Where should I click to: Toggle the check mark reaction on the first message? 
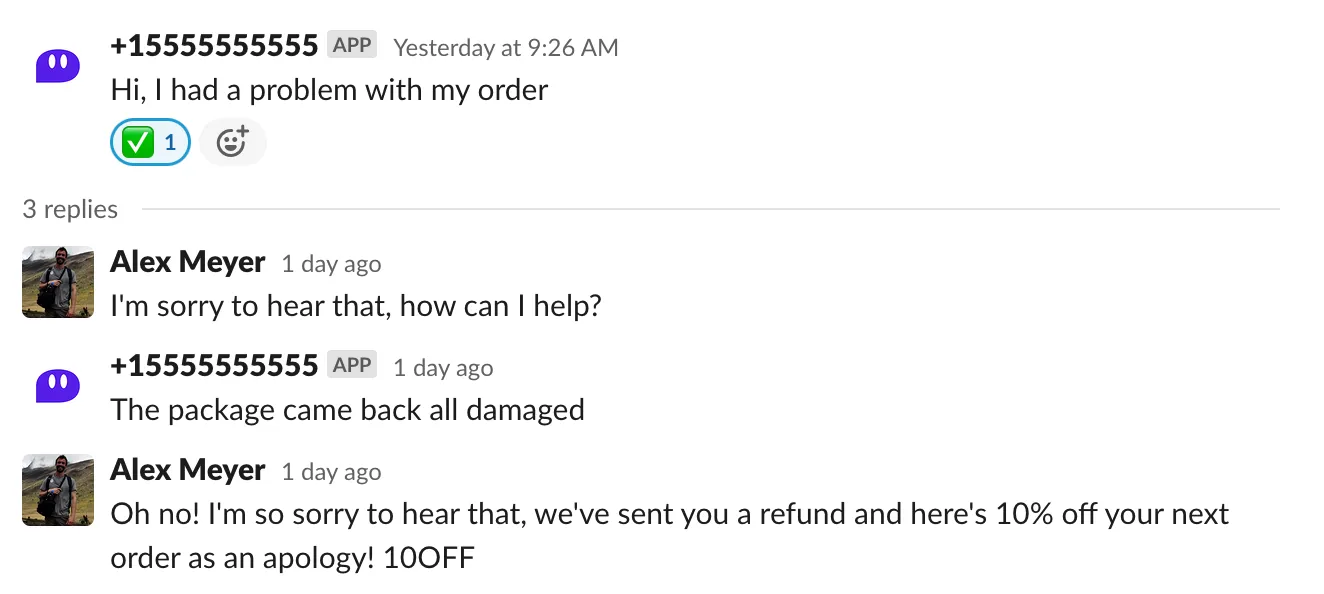149,141
